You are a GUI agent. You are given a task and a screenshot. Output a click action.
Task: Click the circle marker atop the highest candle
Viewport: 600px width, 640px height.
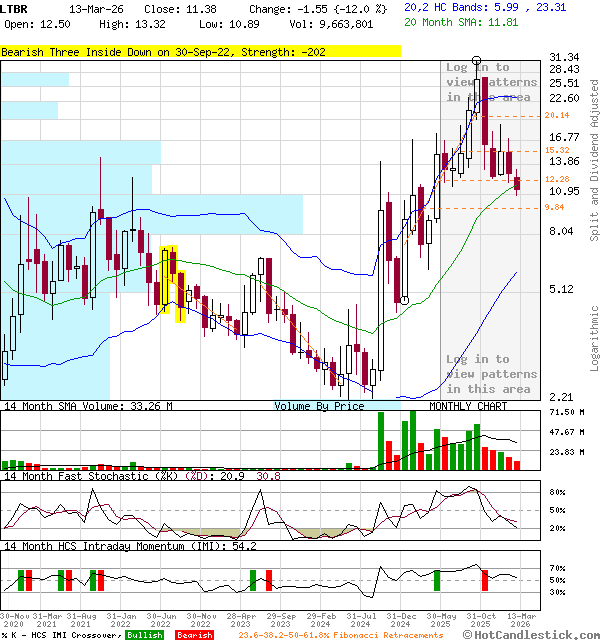tap(476, 61)
